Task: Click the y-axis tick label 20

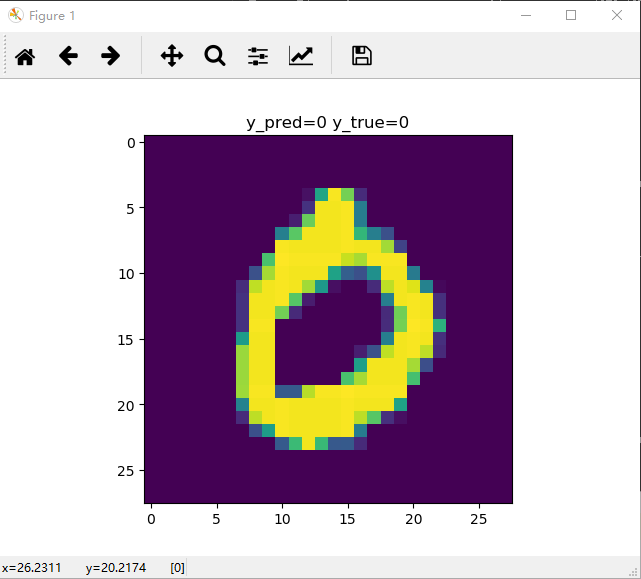Action: point(127,405)
